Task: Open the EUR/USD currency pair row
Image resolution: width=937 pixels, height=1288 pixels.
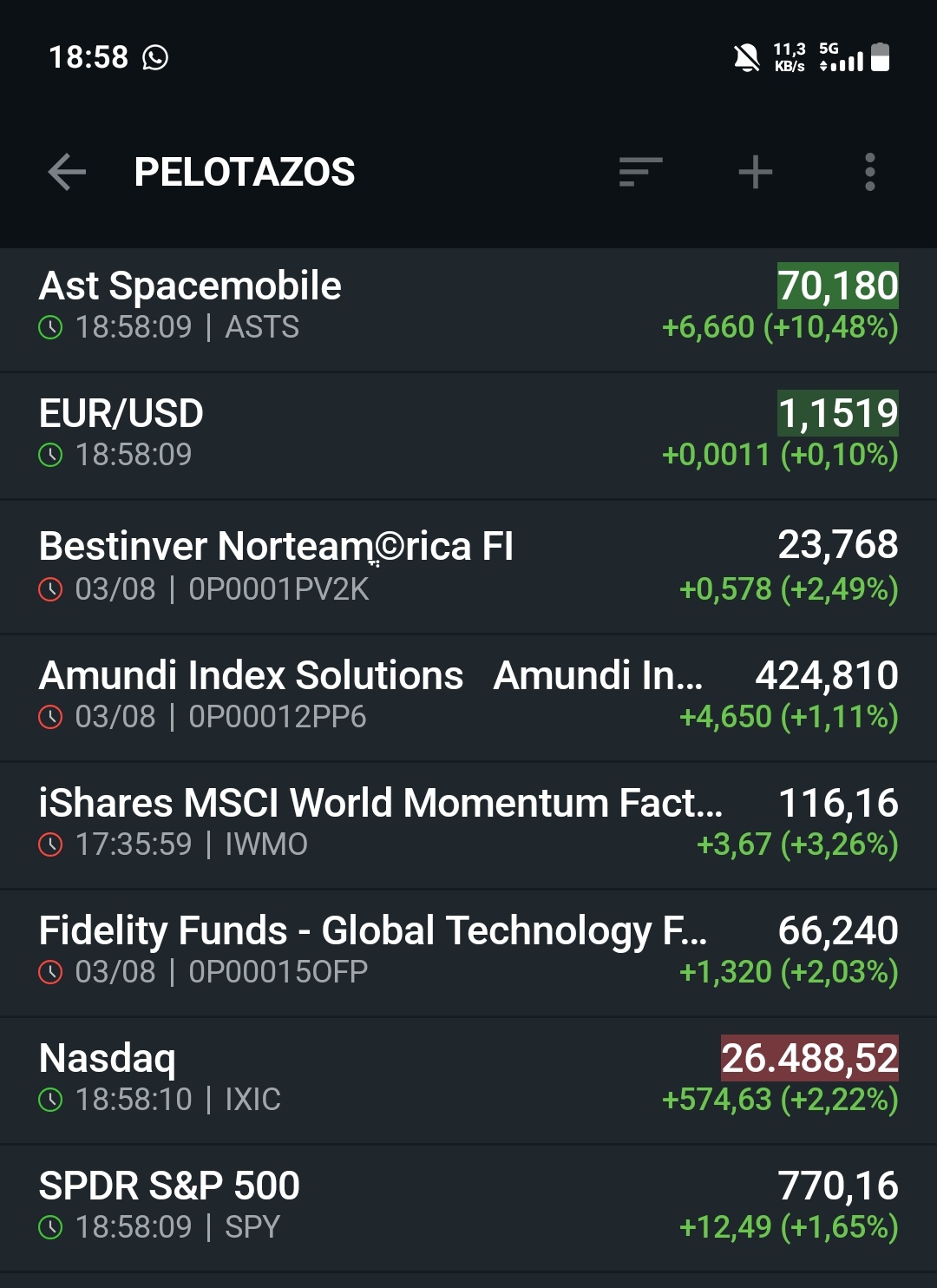Action: coord(468,436)
